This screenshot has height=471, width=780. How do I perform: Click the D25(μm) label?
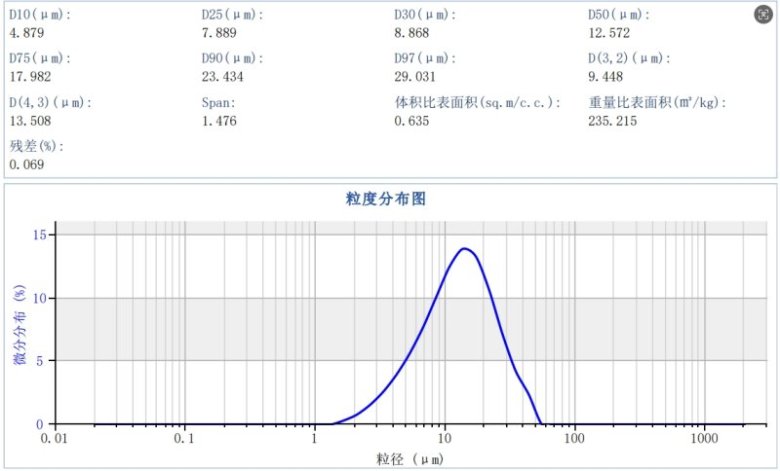coord(233,15)
